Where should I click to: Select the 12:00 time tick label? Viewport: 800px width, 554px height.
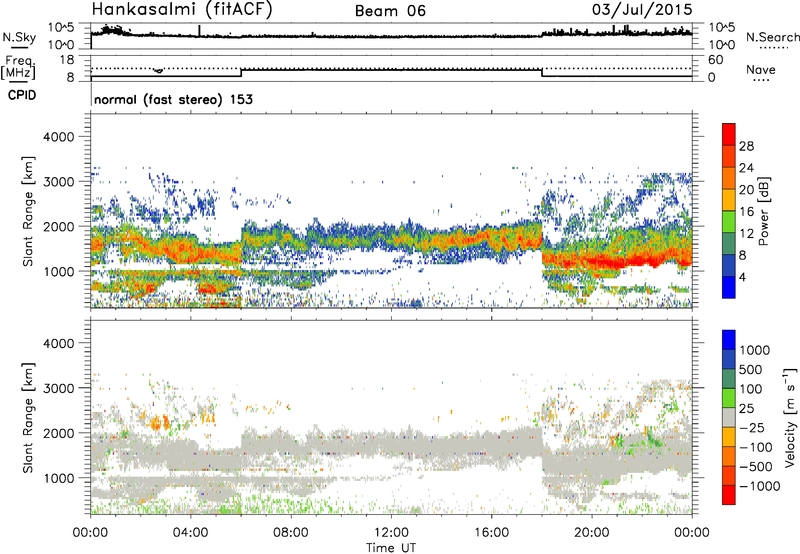pos(391,532)
